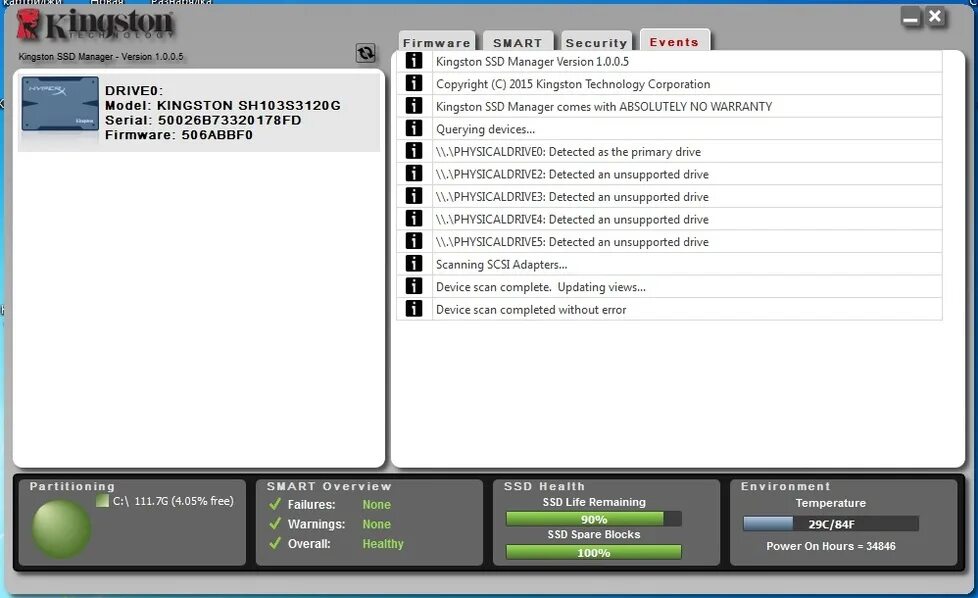Select the Events tab

pyautogui.click(x=674, y=41)
